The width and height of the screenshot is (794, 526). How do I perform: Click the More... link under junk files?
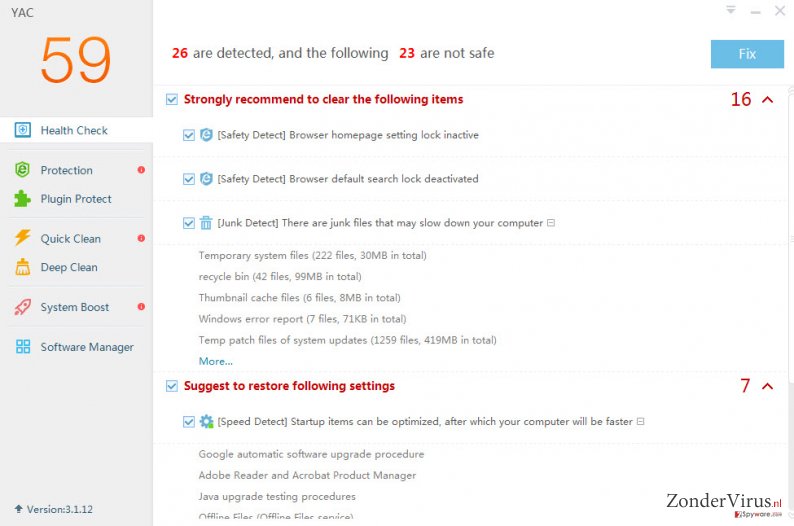coord(216,361)
